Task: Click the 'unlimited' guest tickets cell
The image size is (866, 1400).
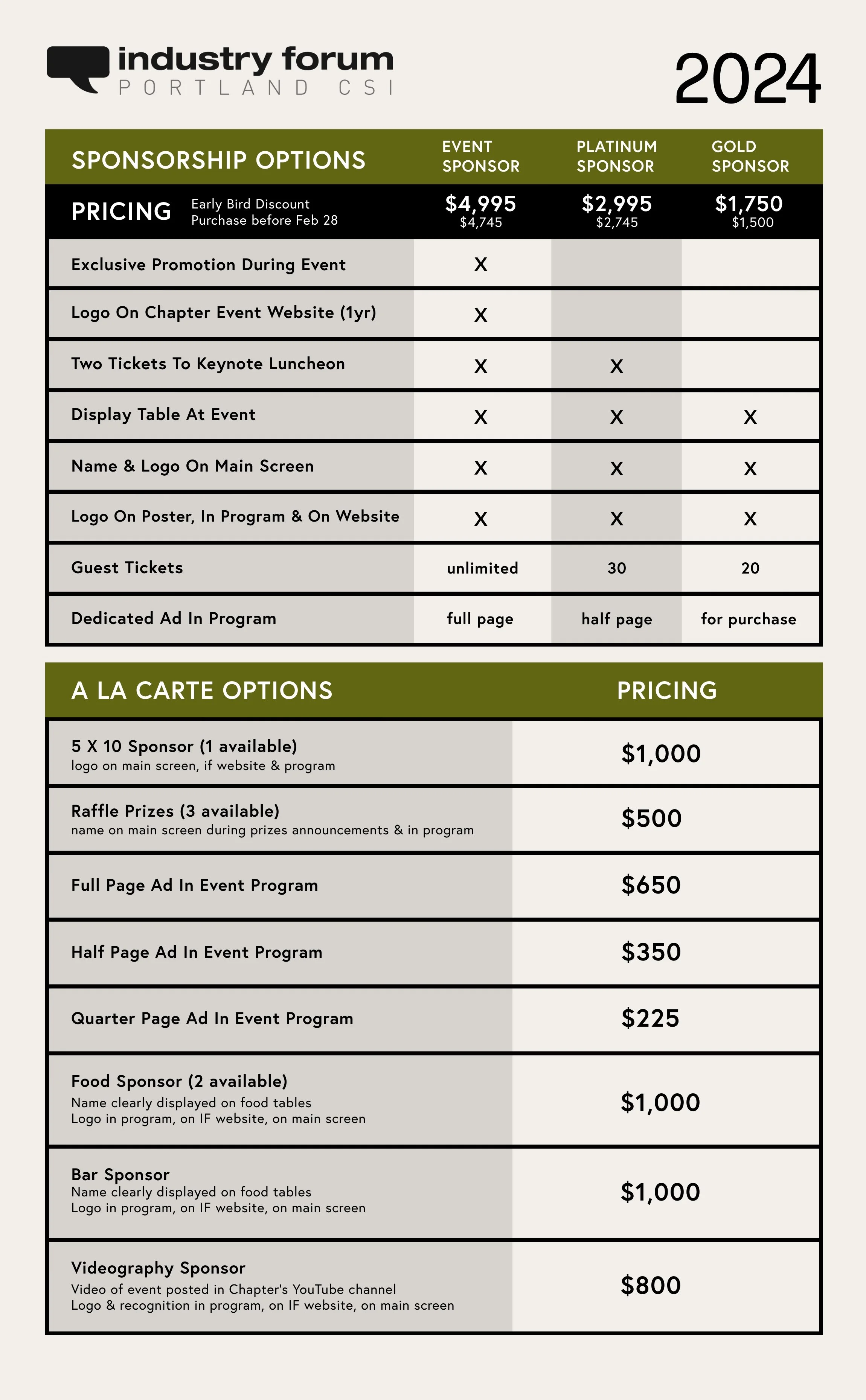Action: (x=482, y=568)
